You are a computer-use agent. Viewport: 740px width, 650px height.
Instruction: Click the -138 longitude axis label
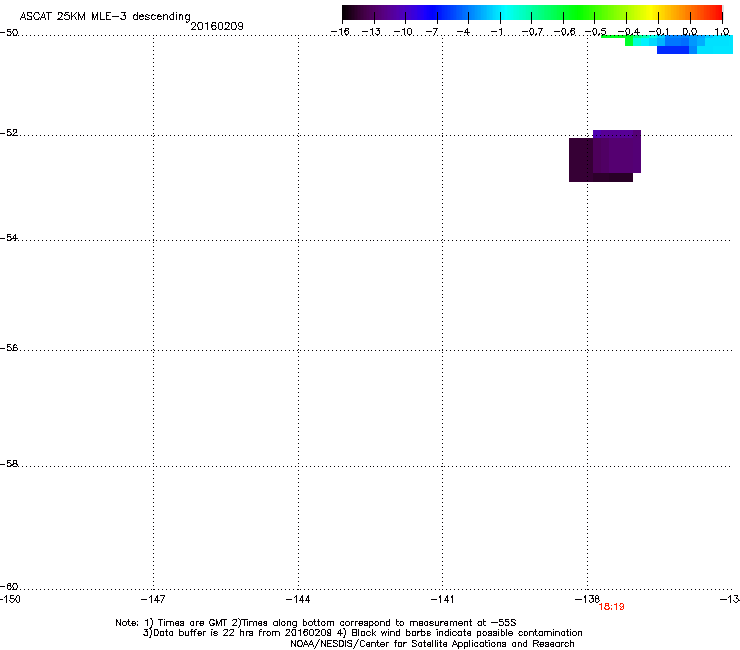[587, 599]
